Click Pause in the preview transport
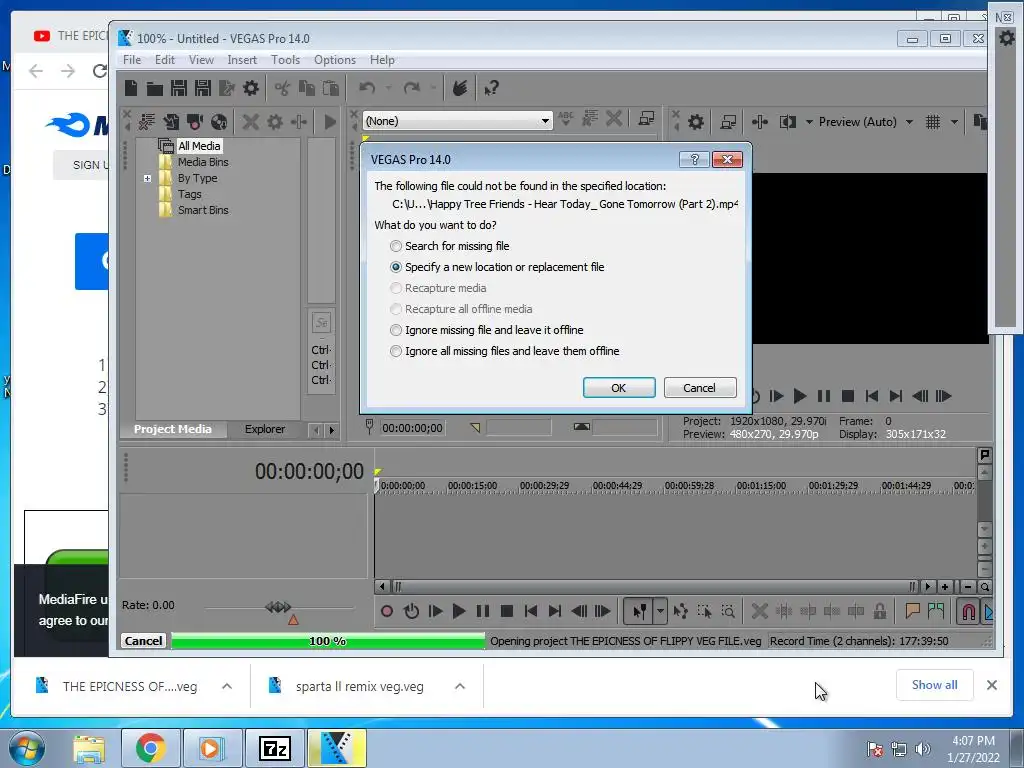1024x768 pixels. (x=824, y=396)
